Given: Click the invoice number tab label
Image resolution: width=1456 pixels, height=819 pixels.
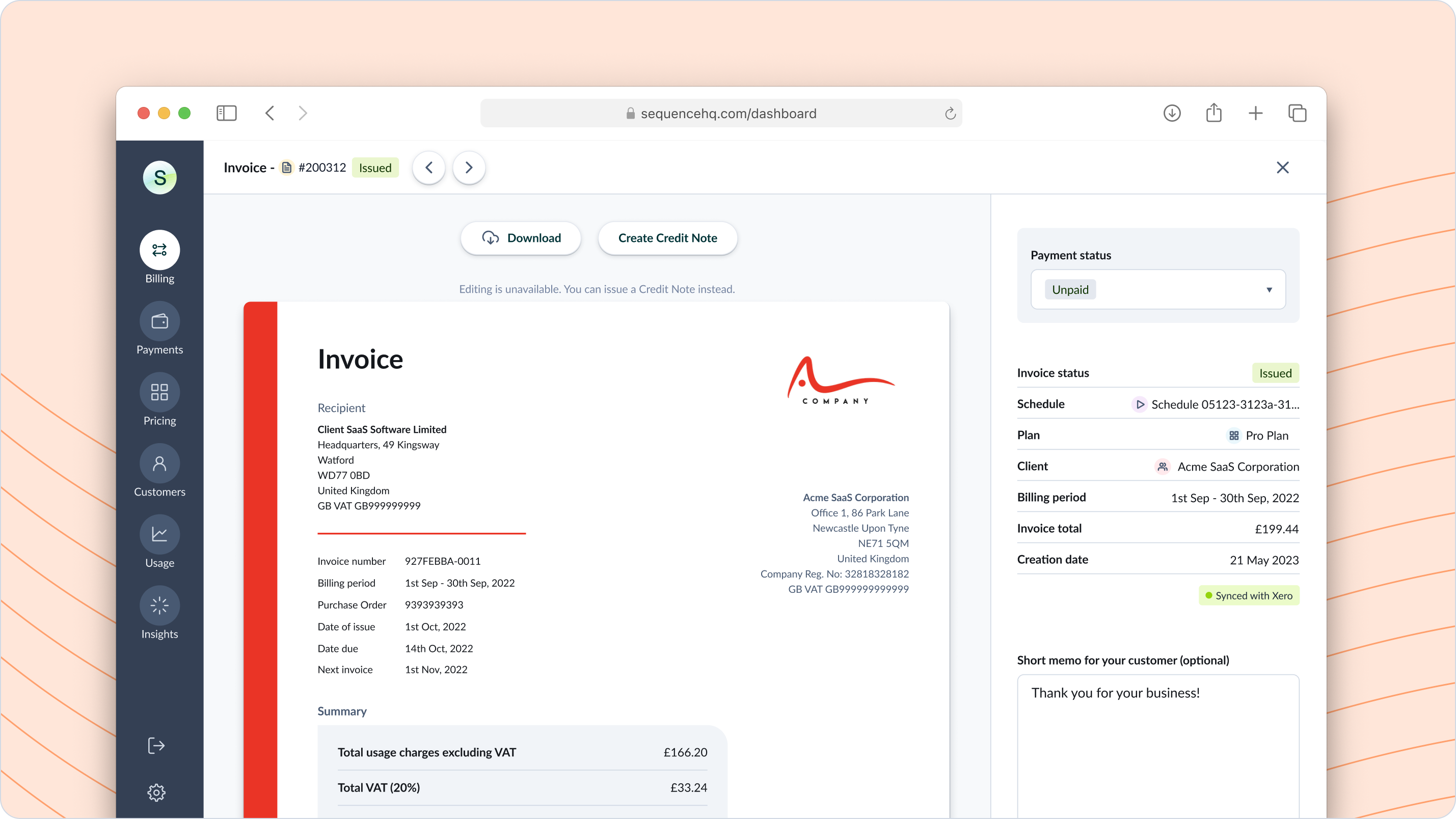Looking at the screenshot, I should click(x=321, y=167).
